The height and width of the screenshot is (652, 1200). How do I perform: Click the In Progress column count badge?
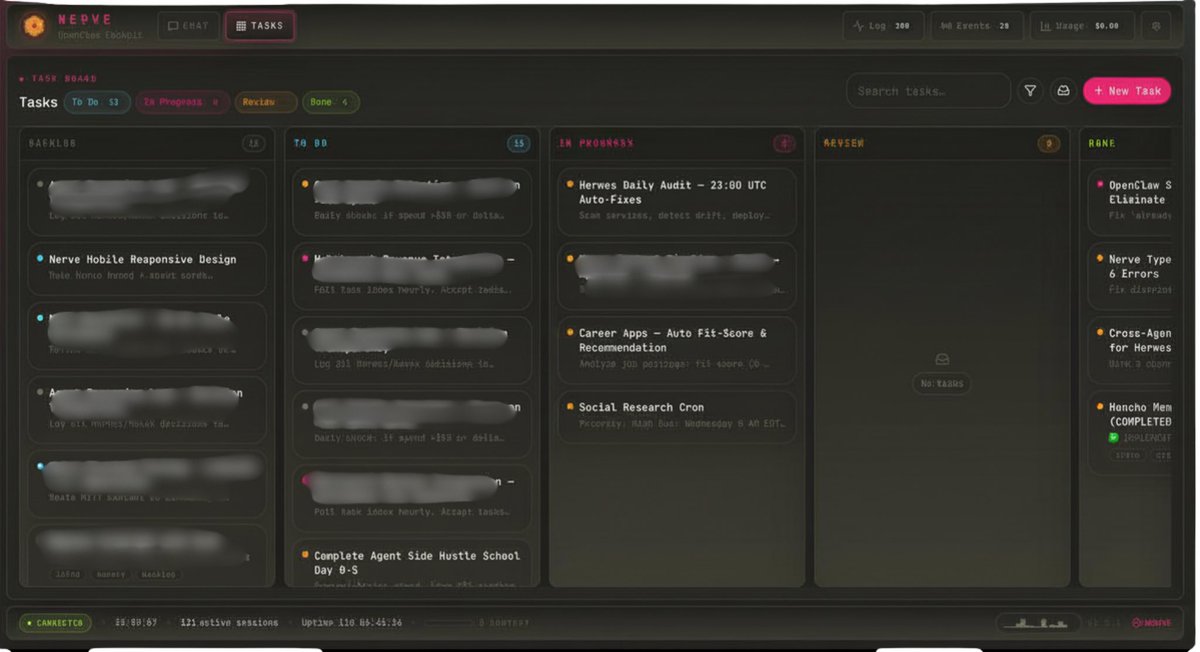[784, 143]
